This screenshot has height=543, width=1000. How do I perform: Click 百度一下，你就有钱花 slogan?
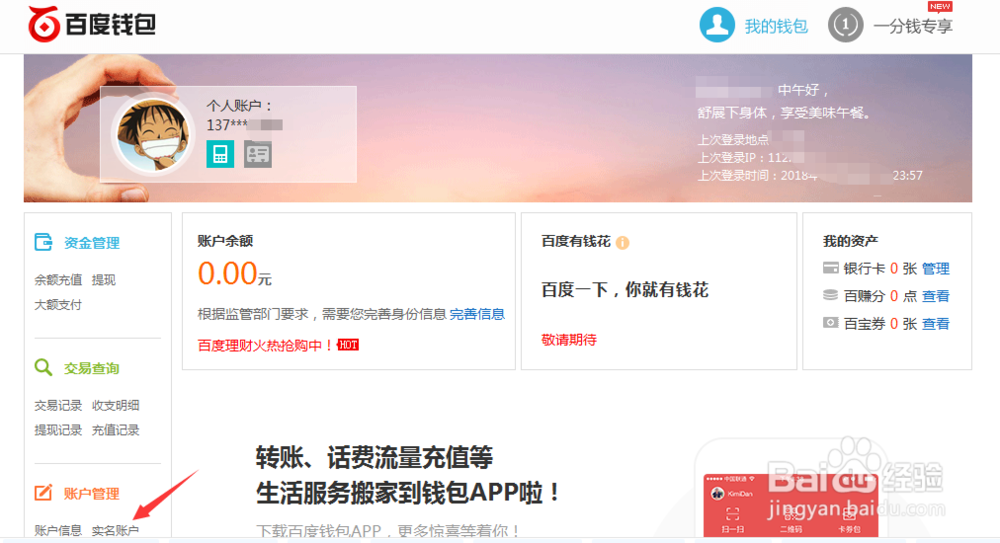(625, 290)
